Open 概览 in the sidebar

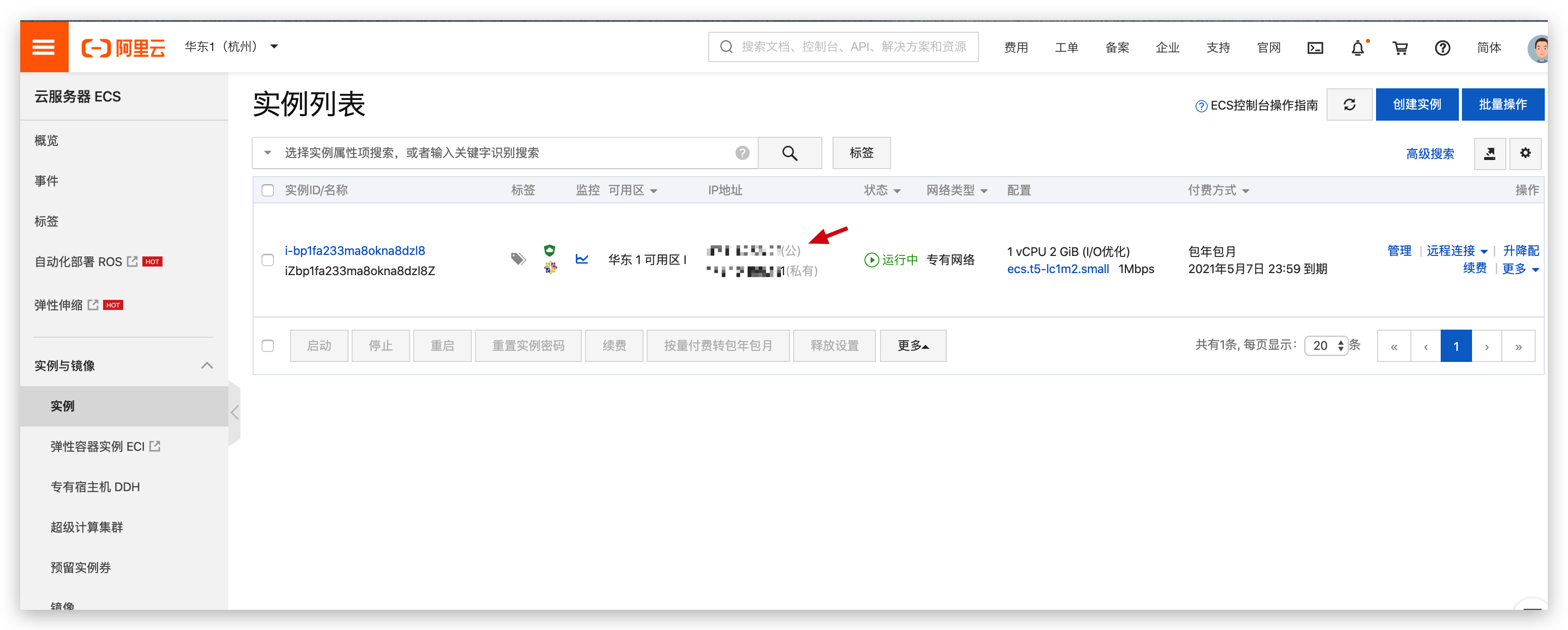(46, 140)
